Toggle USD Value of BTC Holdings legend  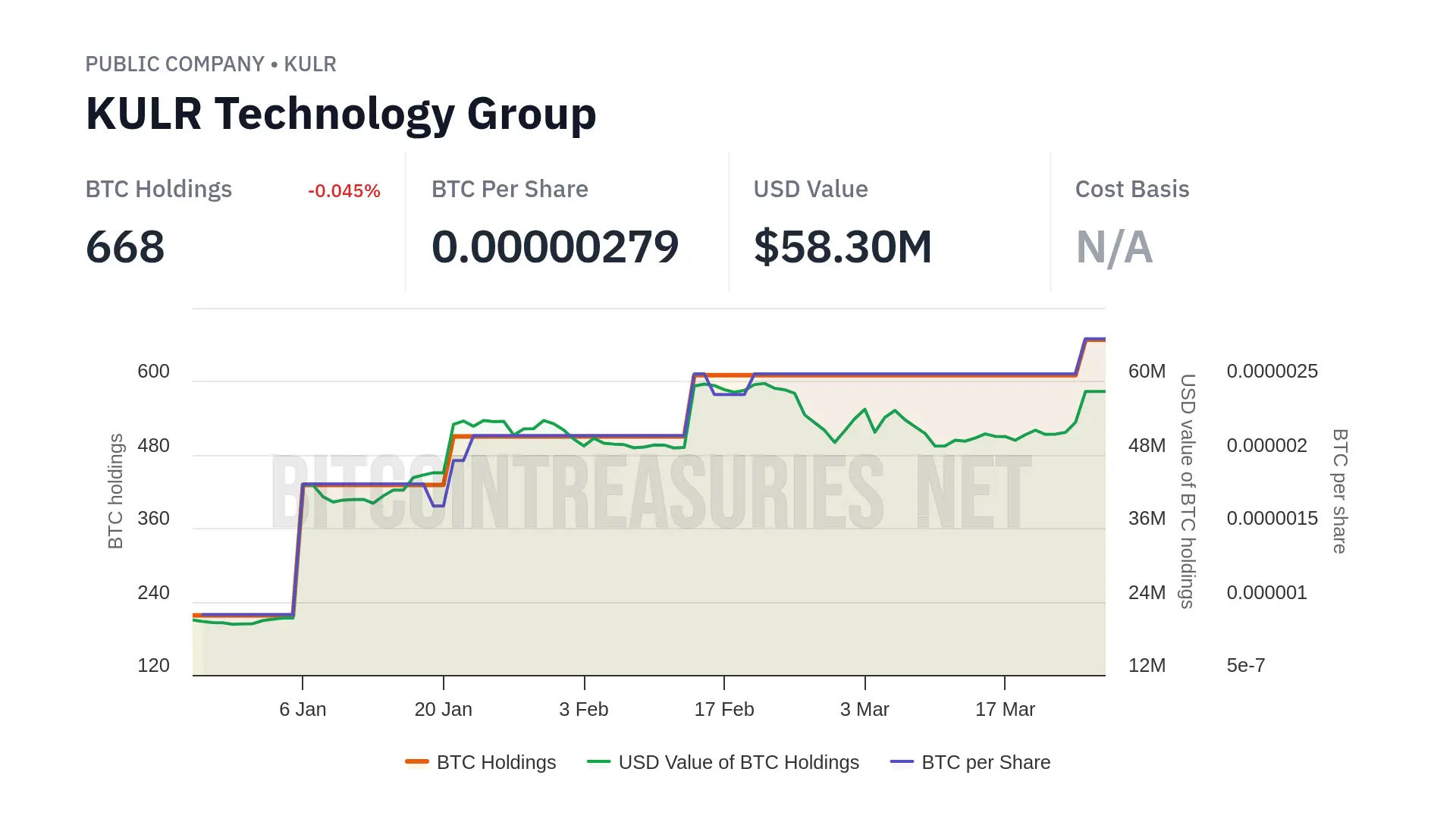(739, 762)
